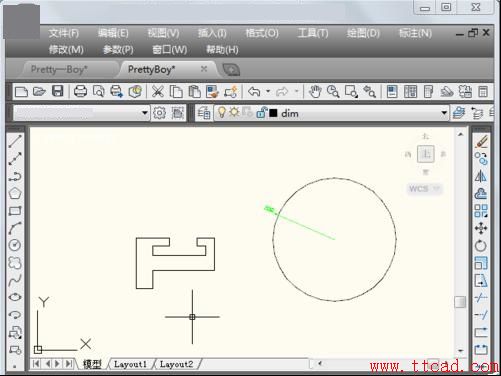Click the ViewCube top face
Screen dimensions: 501x376
(426, 154)
